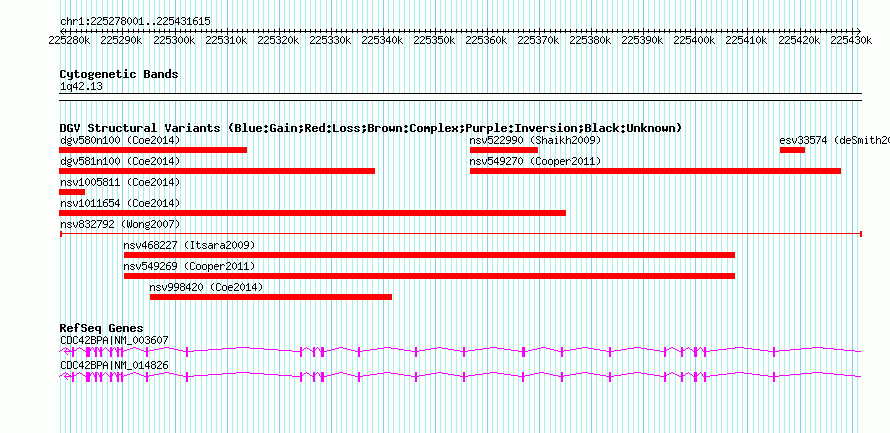Click the 225310k ruler tick label
The width and height of the screenshot is (890, 433).
pyautogui.click(x=226, y=40)
